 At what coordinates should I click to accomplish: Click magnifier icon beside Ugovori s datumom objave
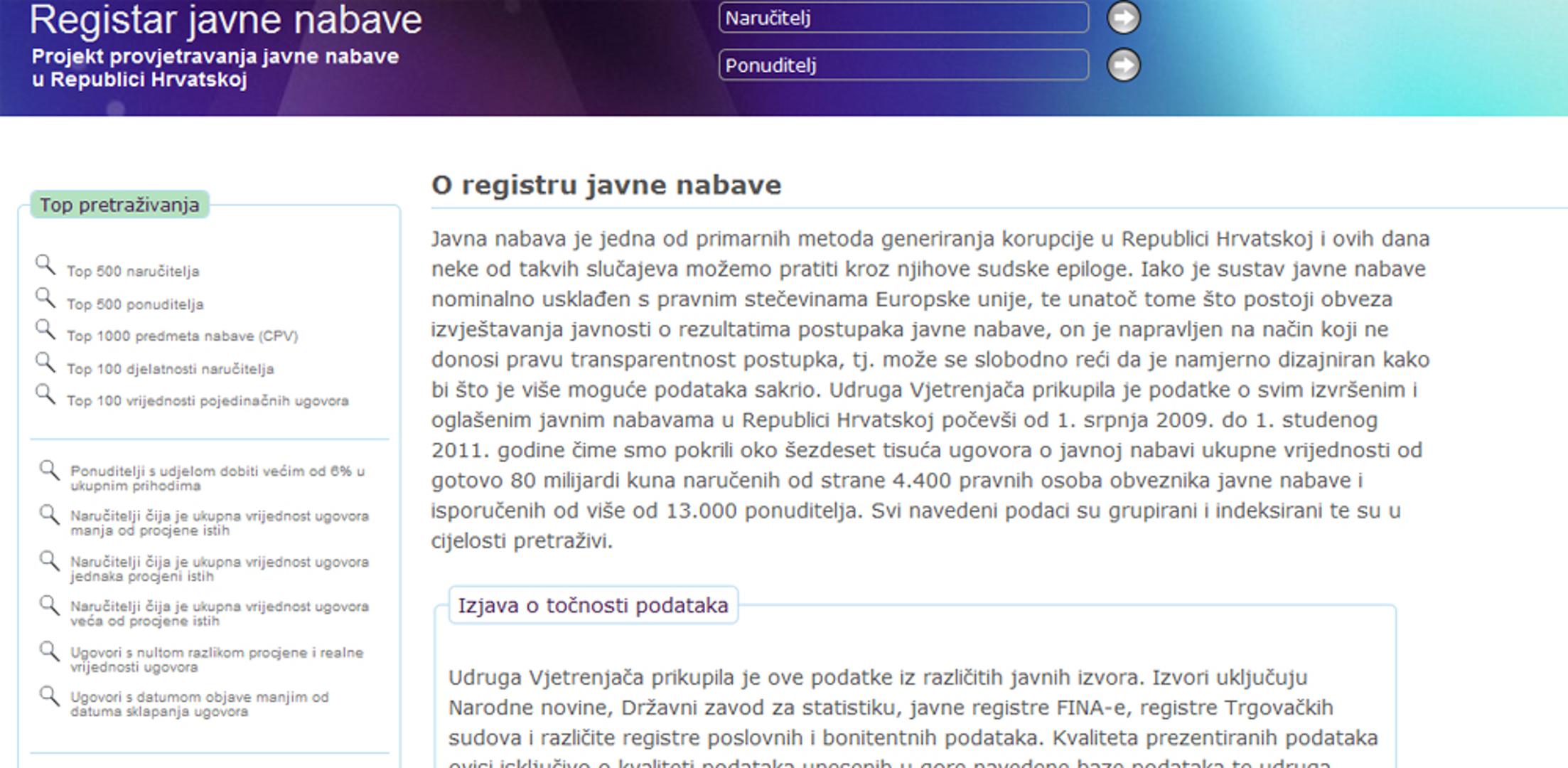coord(49,696)
